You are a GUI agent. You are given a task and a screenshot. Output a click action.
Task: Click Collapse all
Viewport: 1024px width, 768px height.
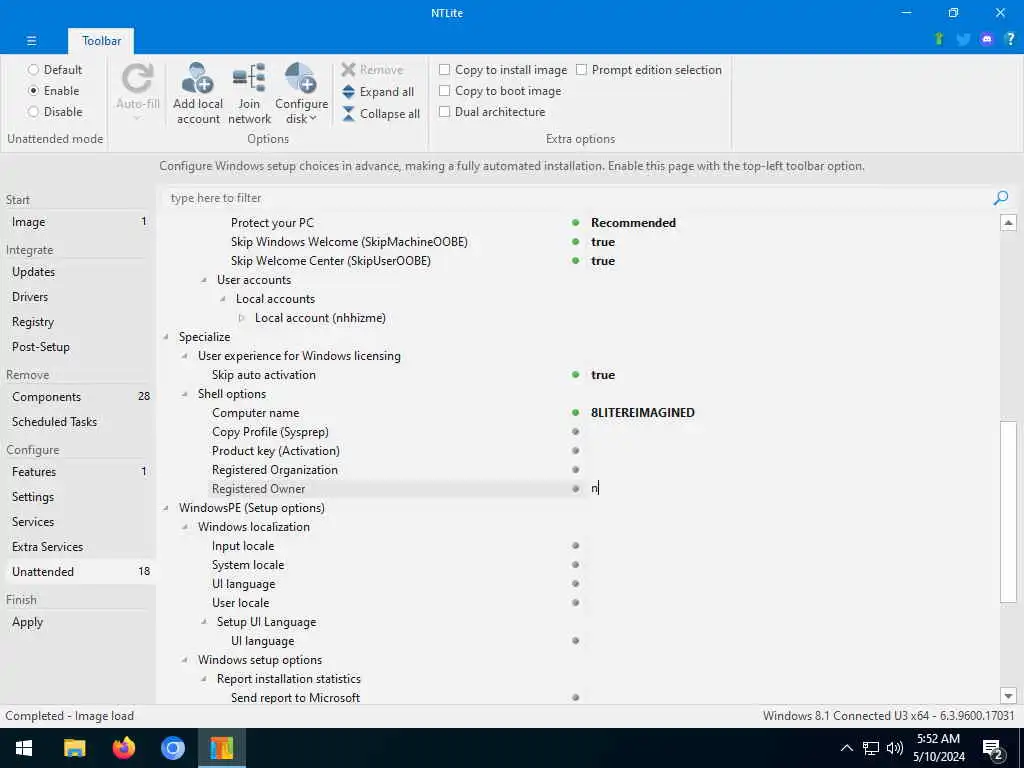click(x=381, y=114)
